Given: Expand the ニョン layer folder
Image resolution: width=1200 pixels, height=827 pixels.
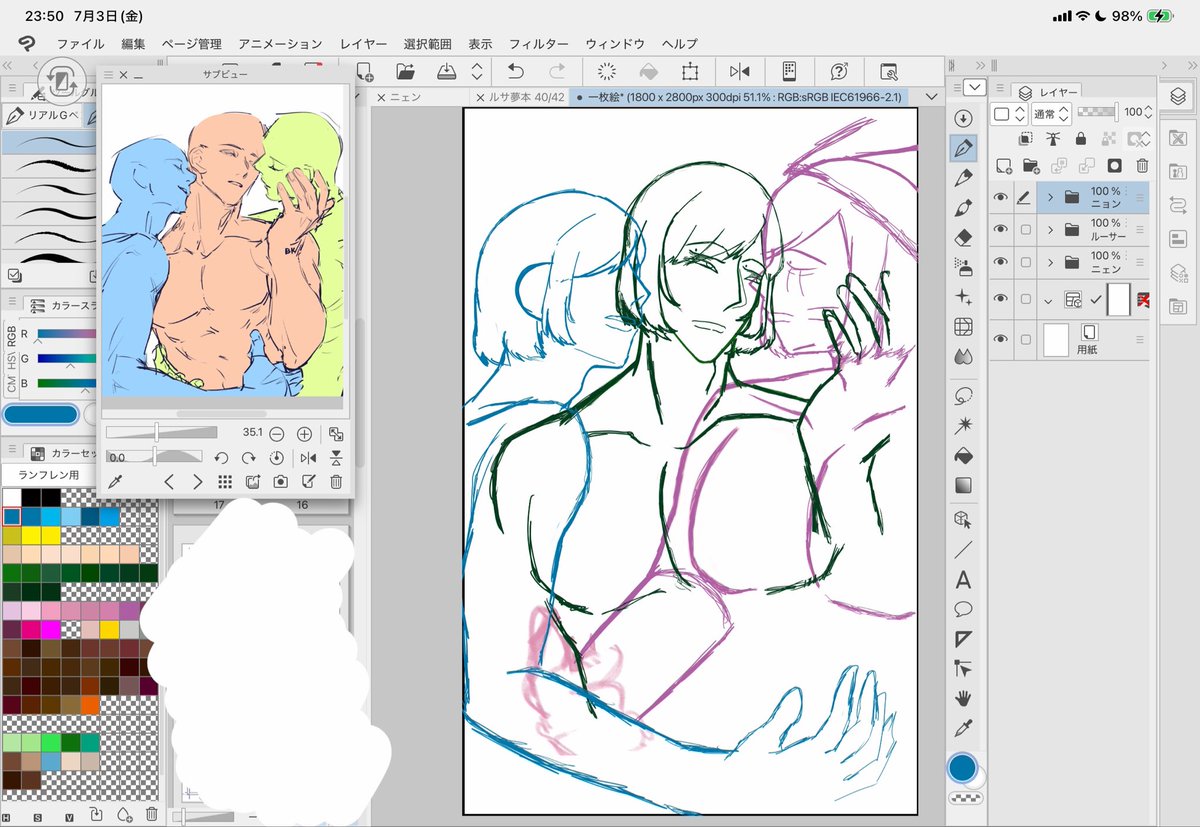Looking at the screenshot, I should pos(1050,198).
